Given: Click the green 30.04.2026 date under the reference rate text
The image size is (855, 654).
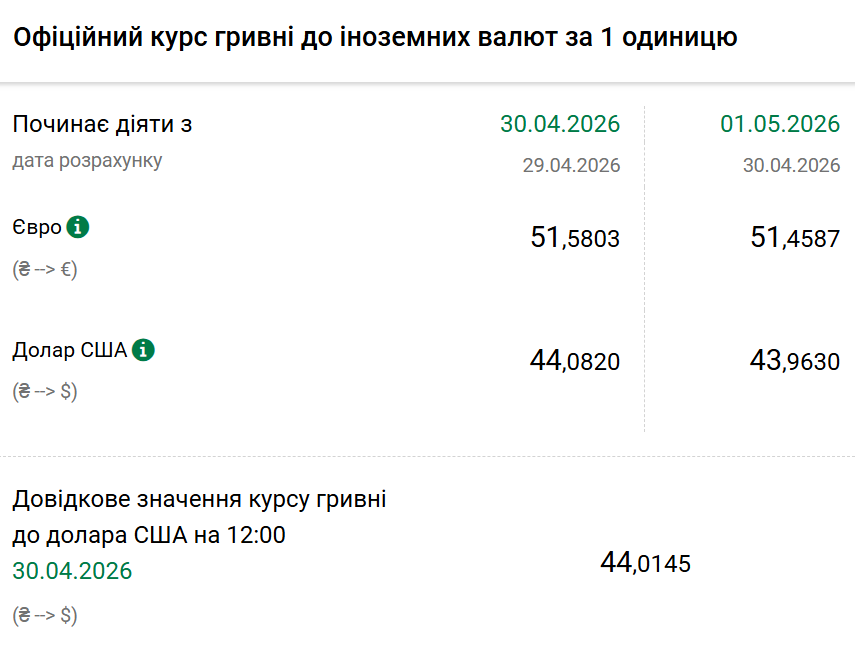Looking at the screenshot, I should 72,571.
